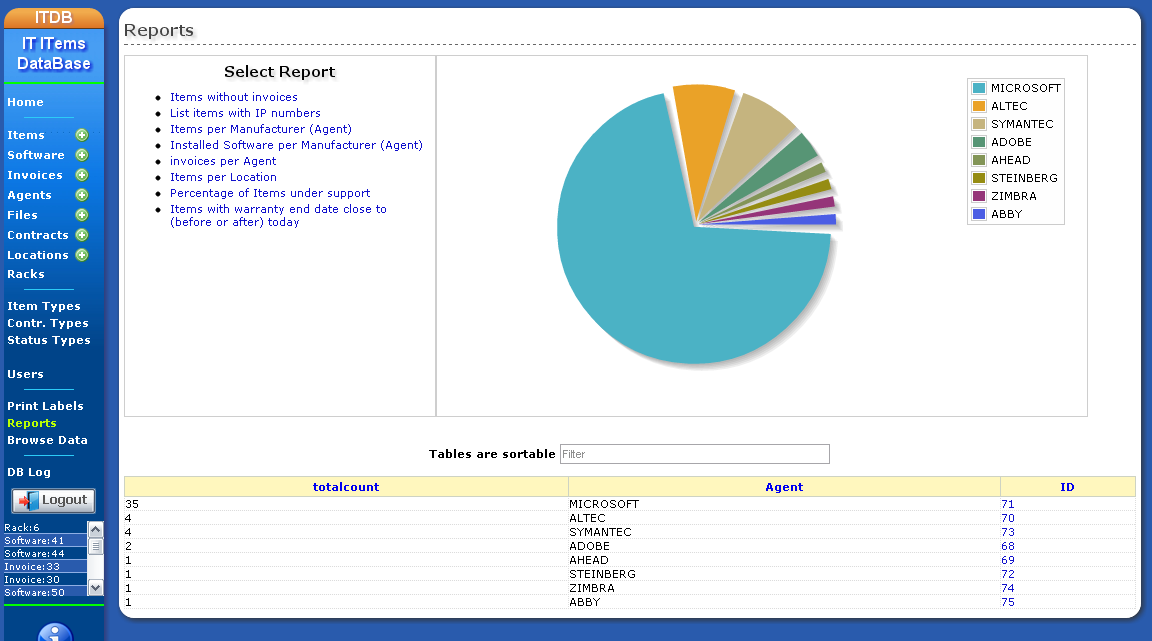Click the add icon next to Invoices

[82, 175]
